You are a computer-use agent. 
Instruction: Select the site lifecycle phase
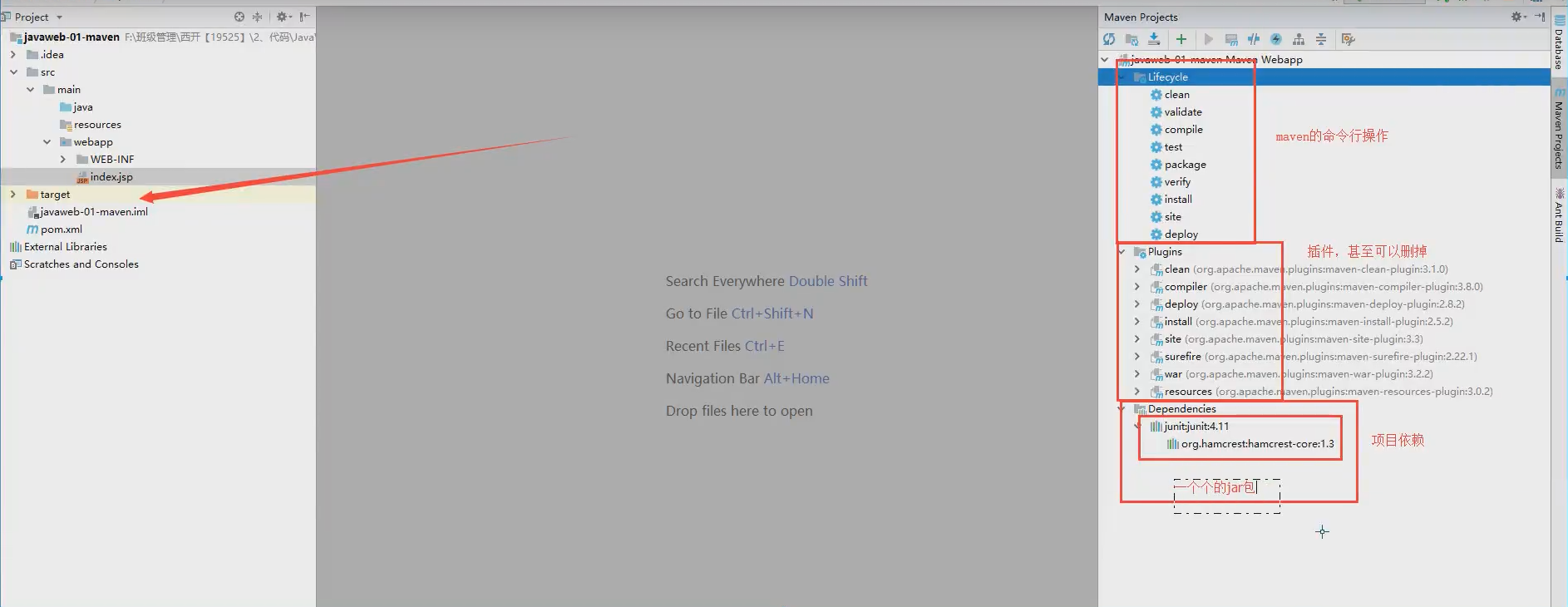pos(1173,217)
